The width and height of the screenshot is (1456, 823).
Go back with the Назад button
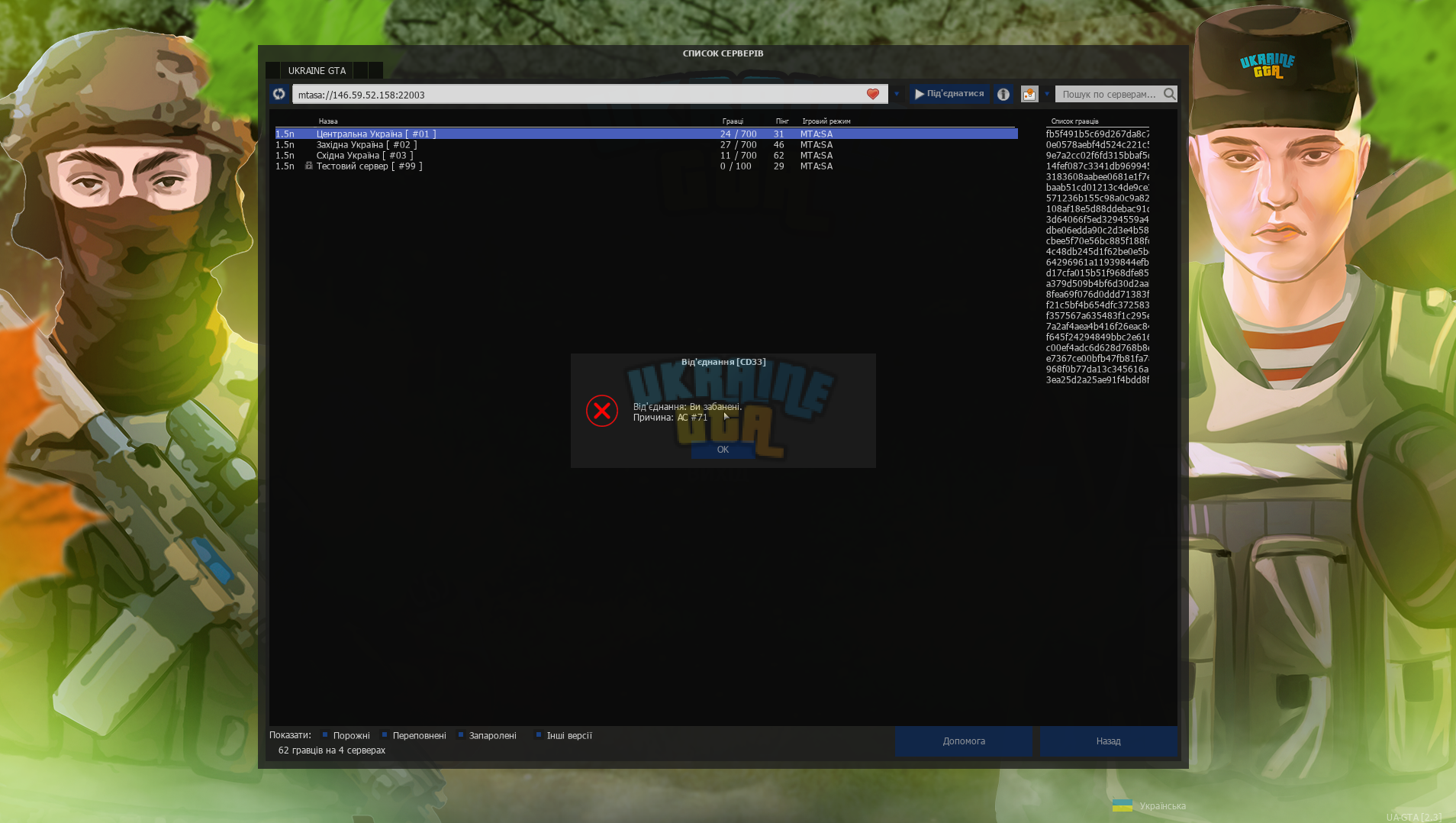[1108, 741]
